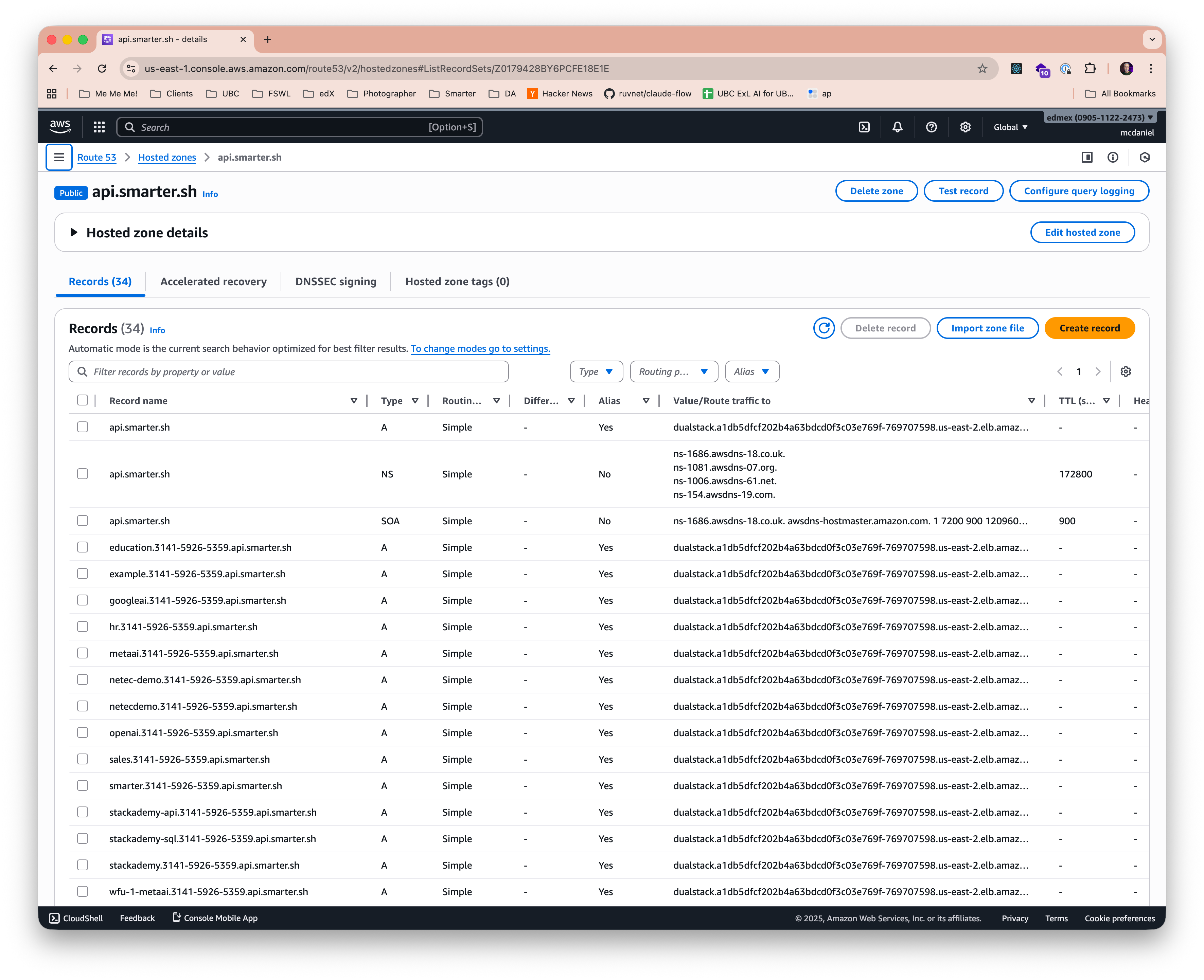Click the Test record button

coord(963,191)
